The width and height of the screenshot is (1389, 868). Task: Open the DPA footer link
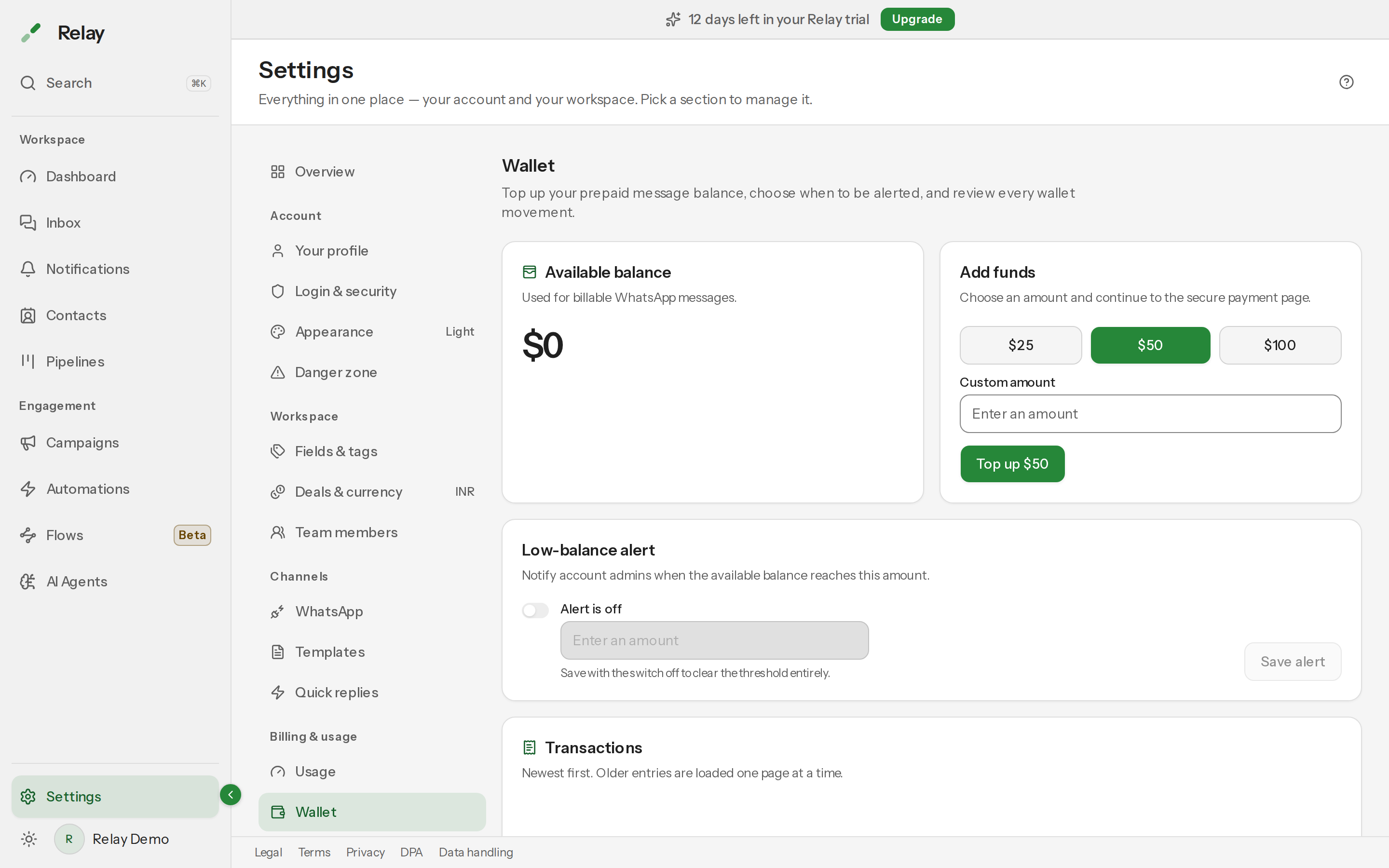click(x=411, y=852)
